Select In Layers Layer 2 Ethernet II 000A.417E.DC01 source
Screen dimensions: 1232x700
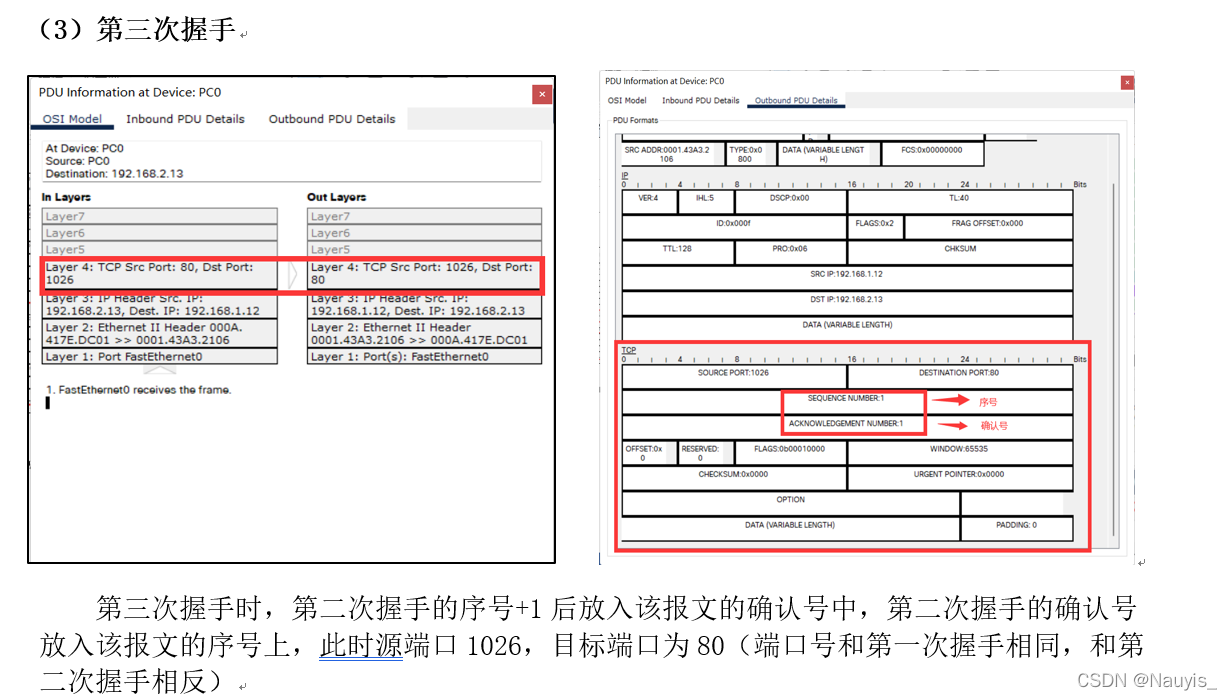tap(160, 333)
